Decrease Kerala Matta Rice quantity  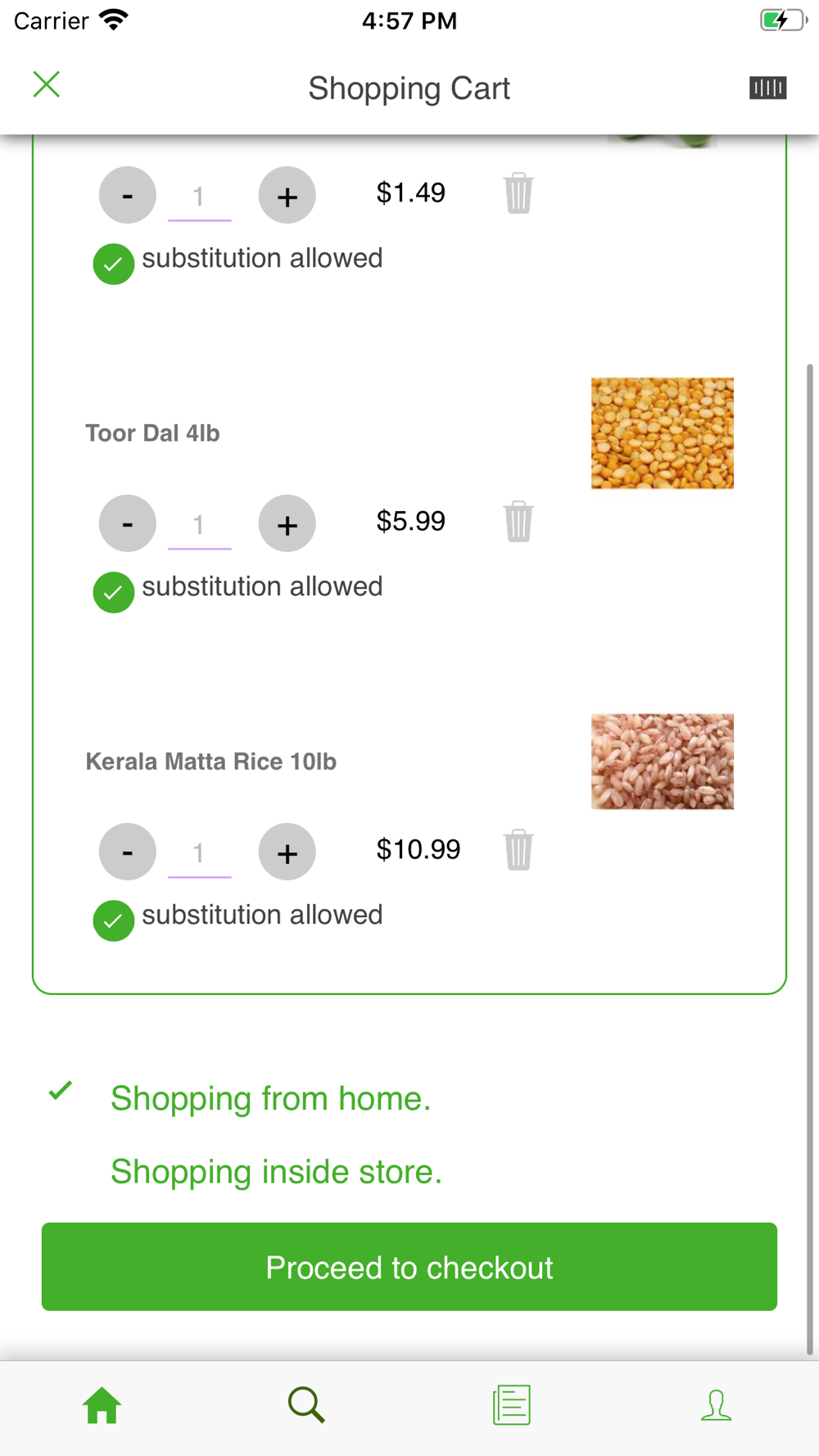pyautogui.click(x=128, y=852)
